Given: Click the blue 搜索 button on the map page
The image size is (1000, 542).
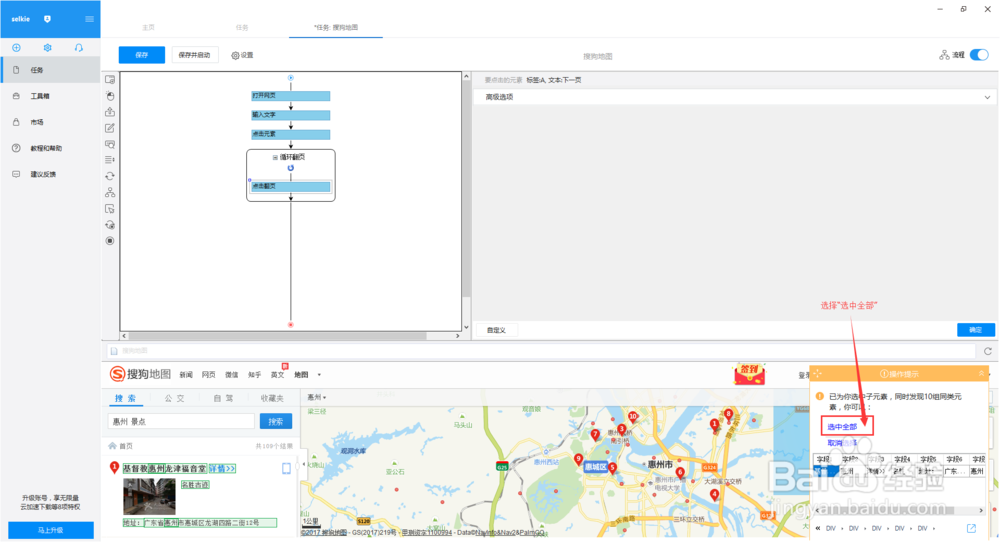Looking at the screenshot, I should (x=276, y=421).
